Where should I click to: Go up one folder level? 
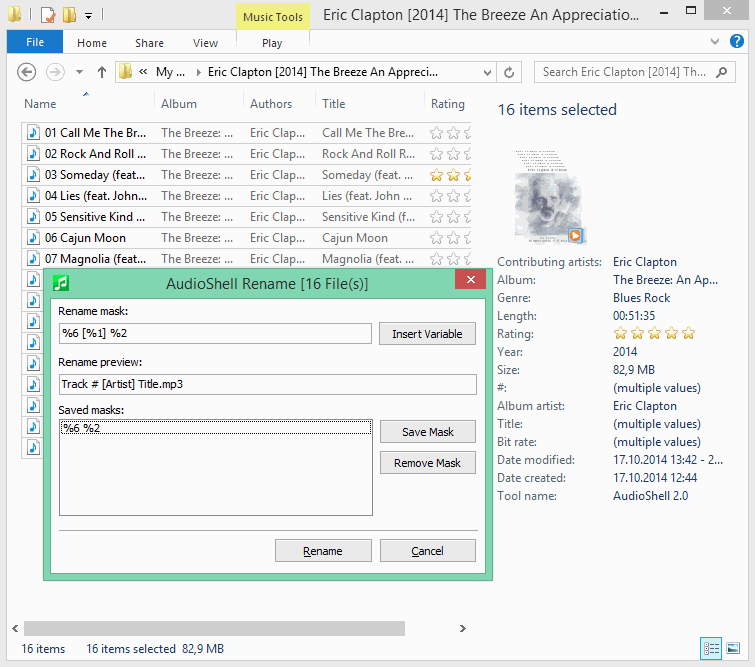tap(102, 72)
